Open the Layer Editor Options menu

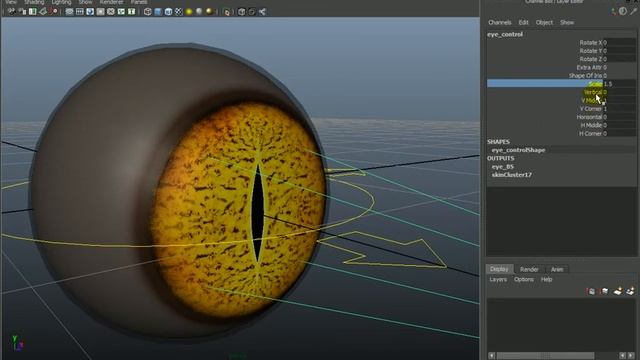coord(524,280)
